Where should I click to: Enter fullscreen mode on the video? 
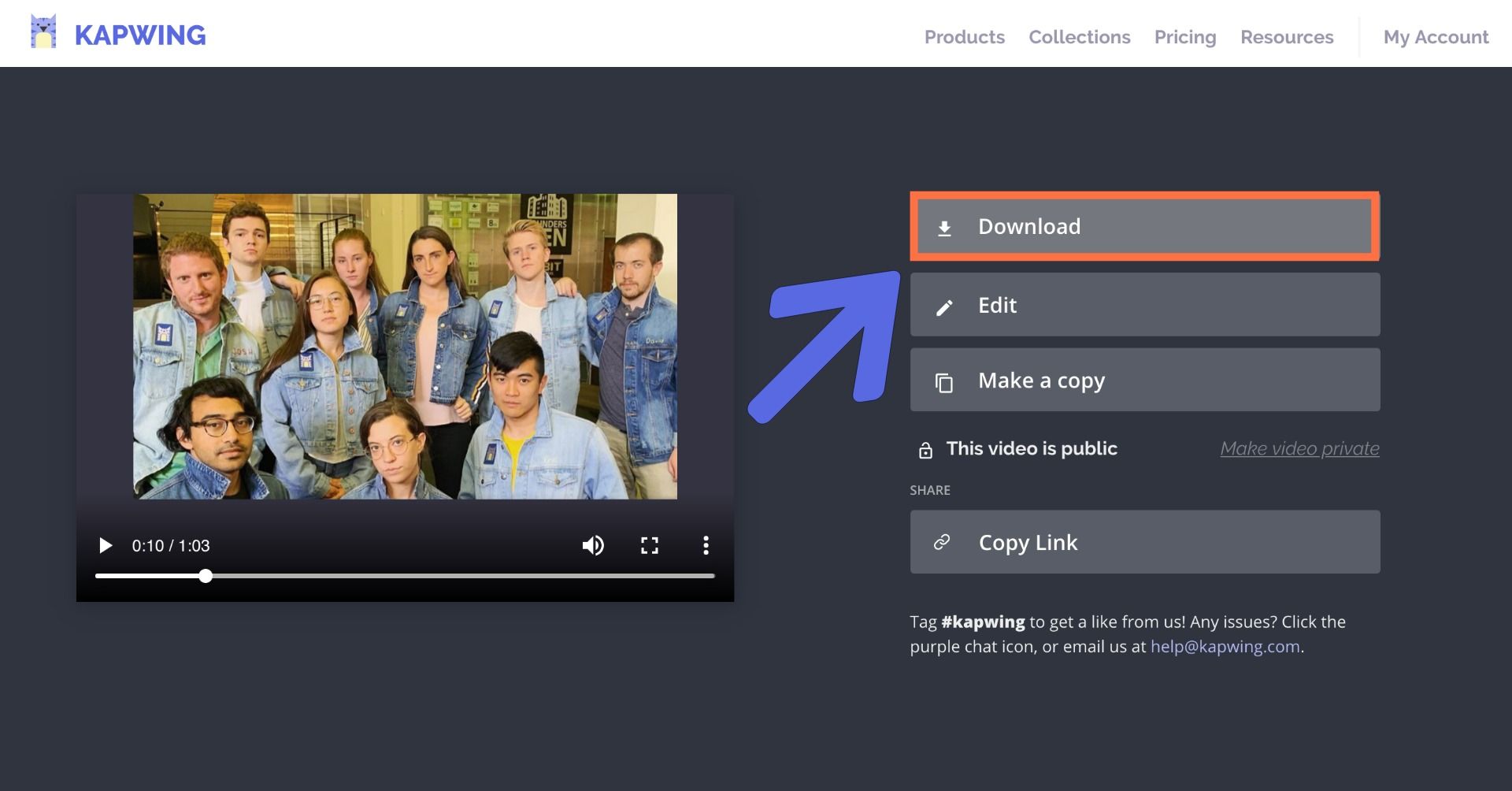(x=649, y=545)
